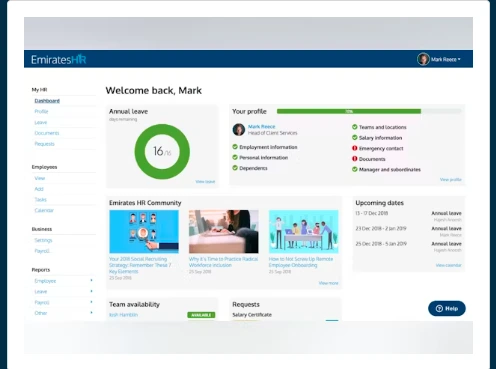
Task: Click Employment information green check icon
Action: pyautogui.click(x=235, y=147)
